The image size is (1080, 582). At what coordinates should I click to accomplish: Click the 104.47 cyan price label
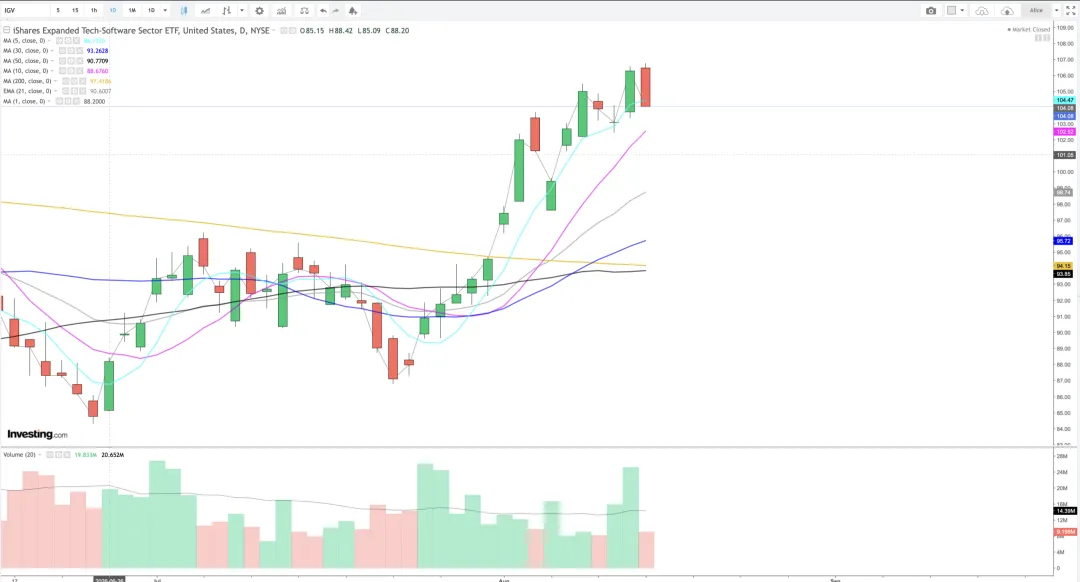coord(1065,100)
